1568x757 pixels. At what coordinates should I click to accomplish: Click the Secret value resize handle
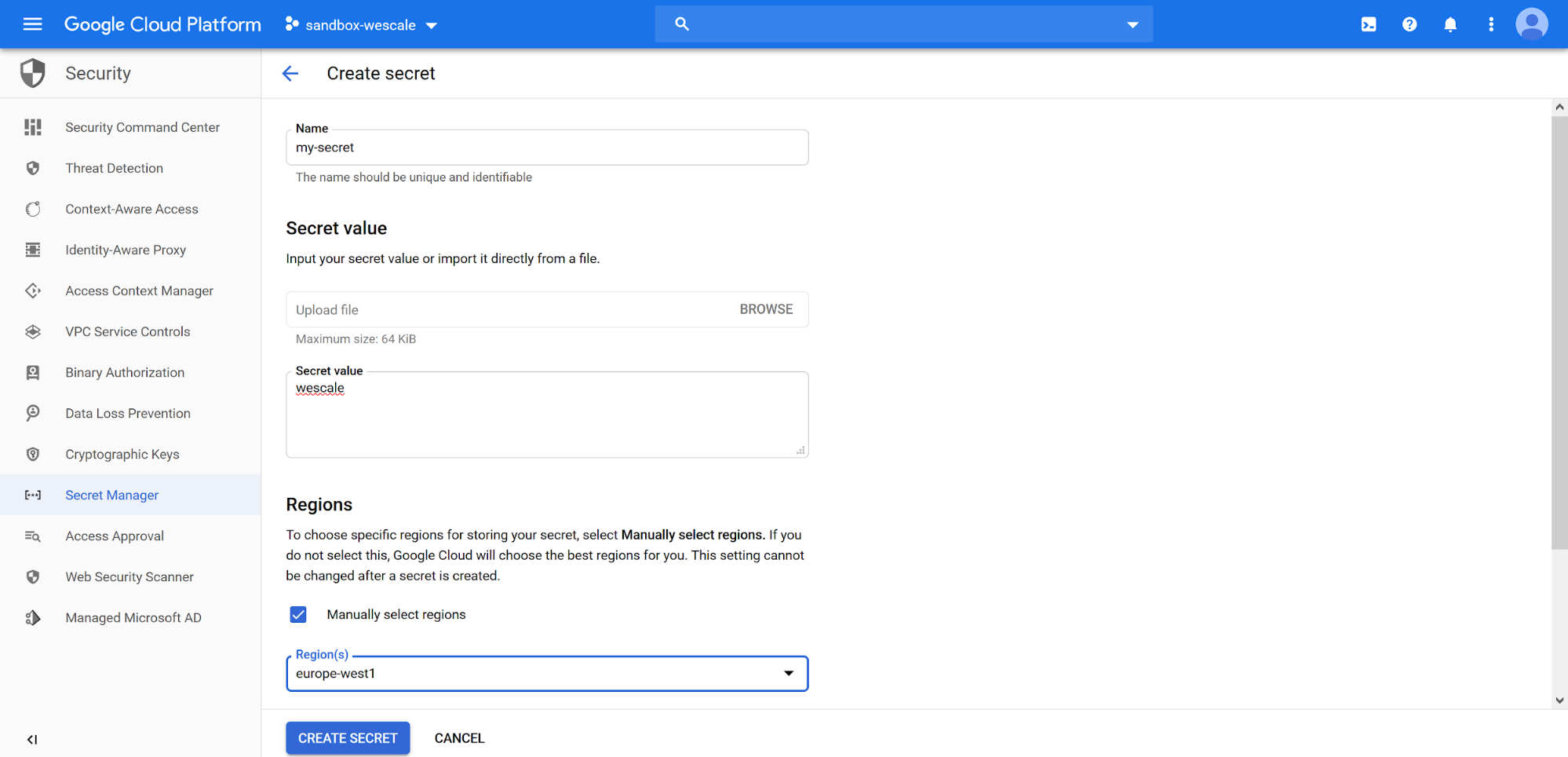(800, 450)
